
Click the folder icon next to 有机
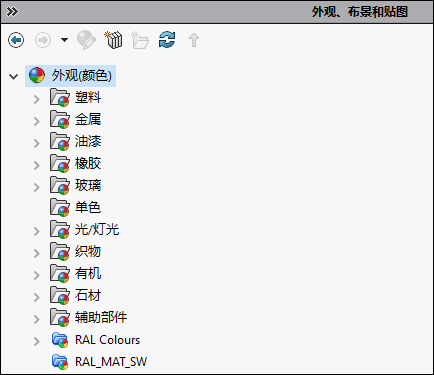60,273
